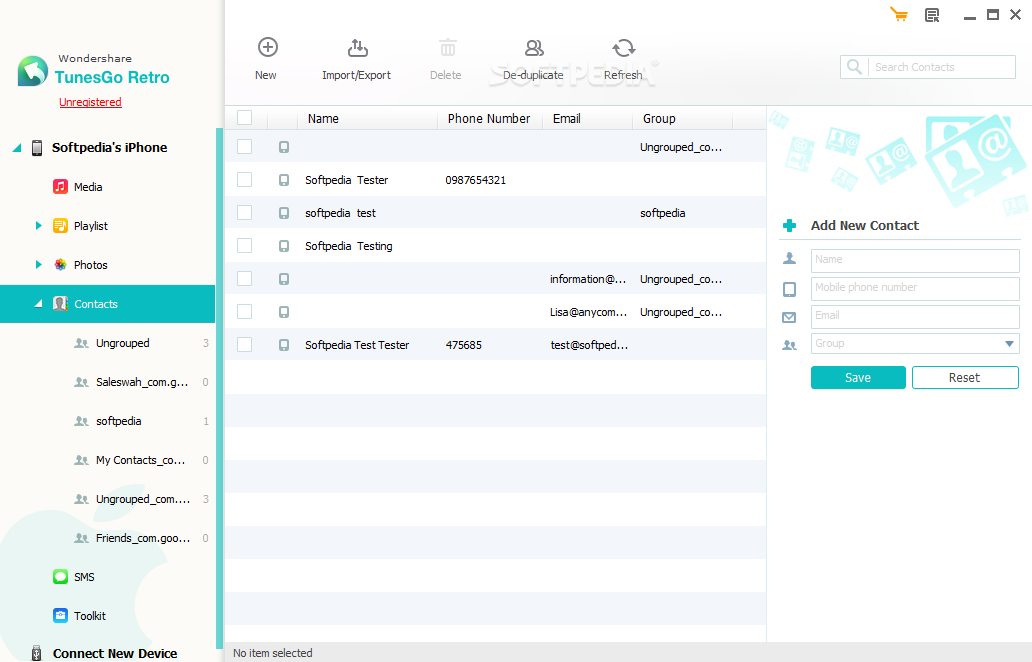Open the Group dropdown in Add New Contact
1032x662 pixels.
(1009, 344)
